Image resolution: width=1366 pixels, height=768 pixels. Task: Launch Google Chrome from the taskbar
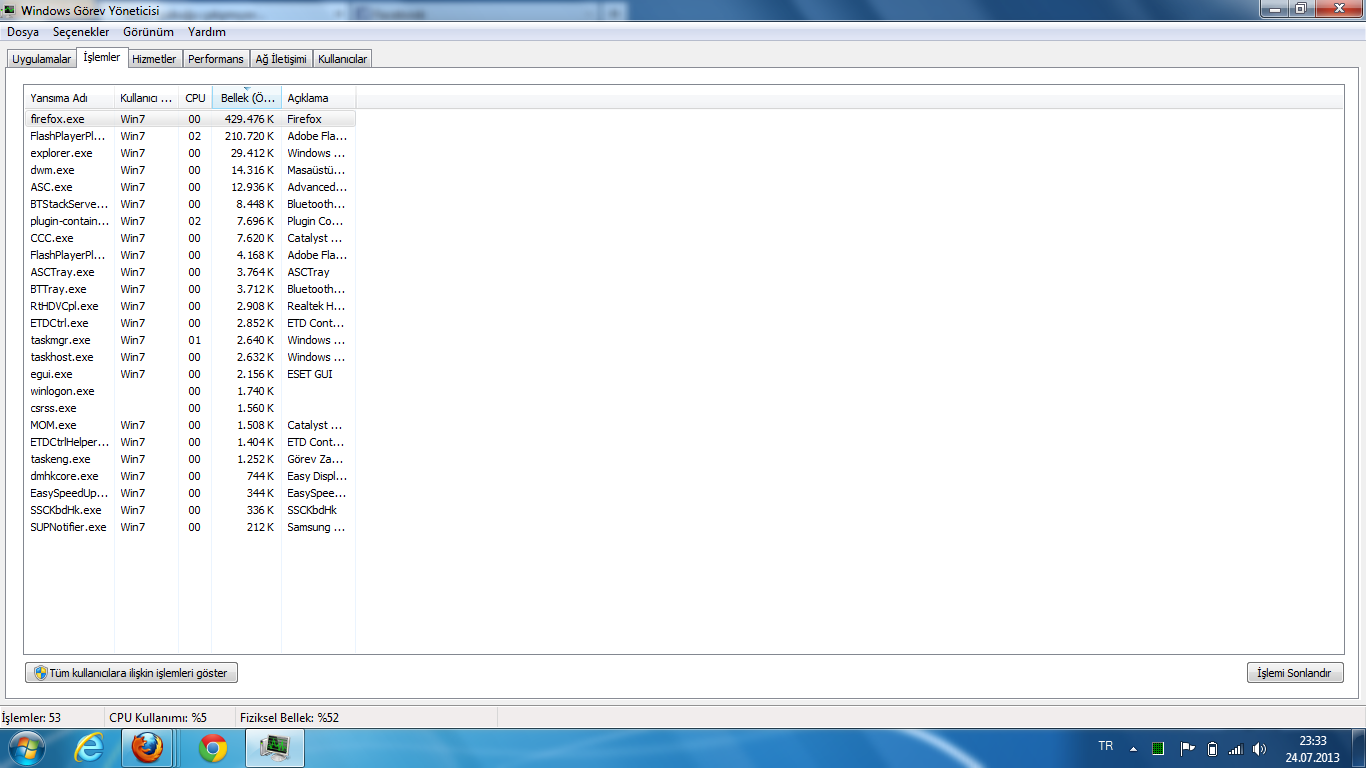(212, 748)
